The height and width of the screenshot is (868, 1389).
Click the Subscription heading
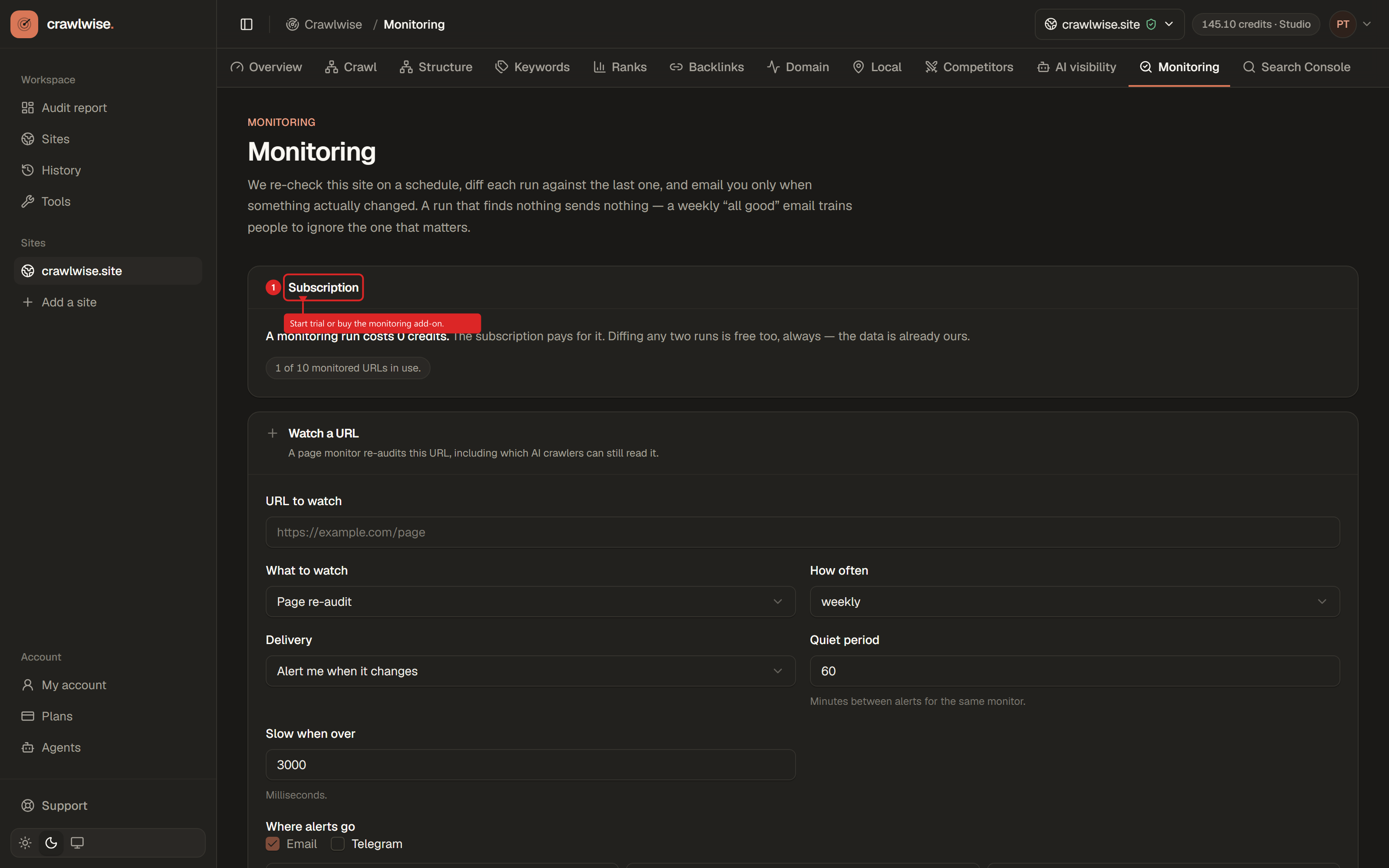323,288
